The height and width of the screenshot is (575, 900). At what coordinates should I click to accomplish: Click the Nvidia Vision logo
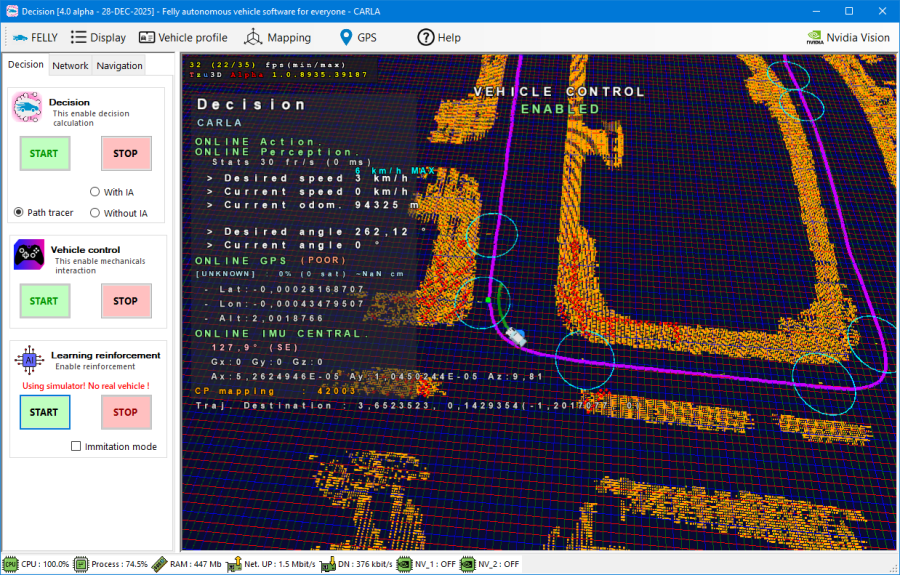(x=815, y=37)
